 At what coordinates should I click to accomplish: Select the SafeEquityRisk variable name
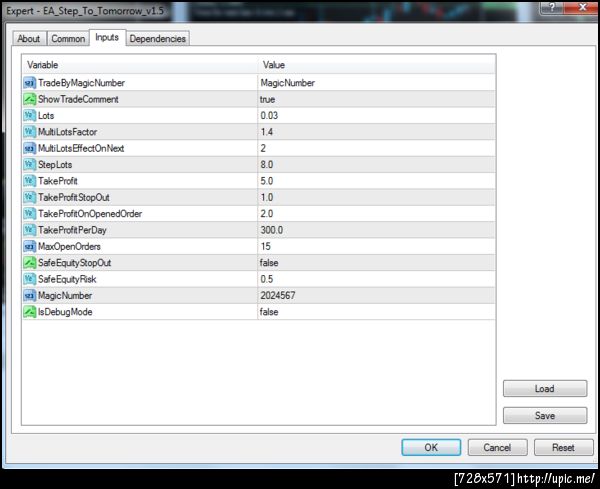(67, 279)
